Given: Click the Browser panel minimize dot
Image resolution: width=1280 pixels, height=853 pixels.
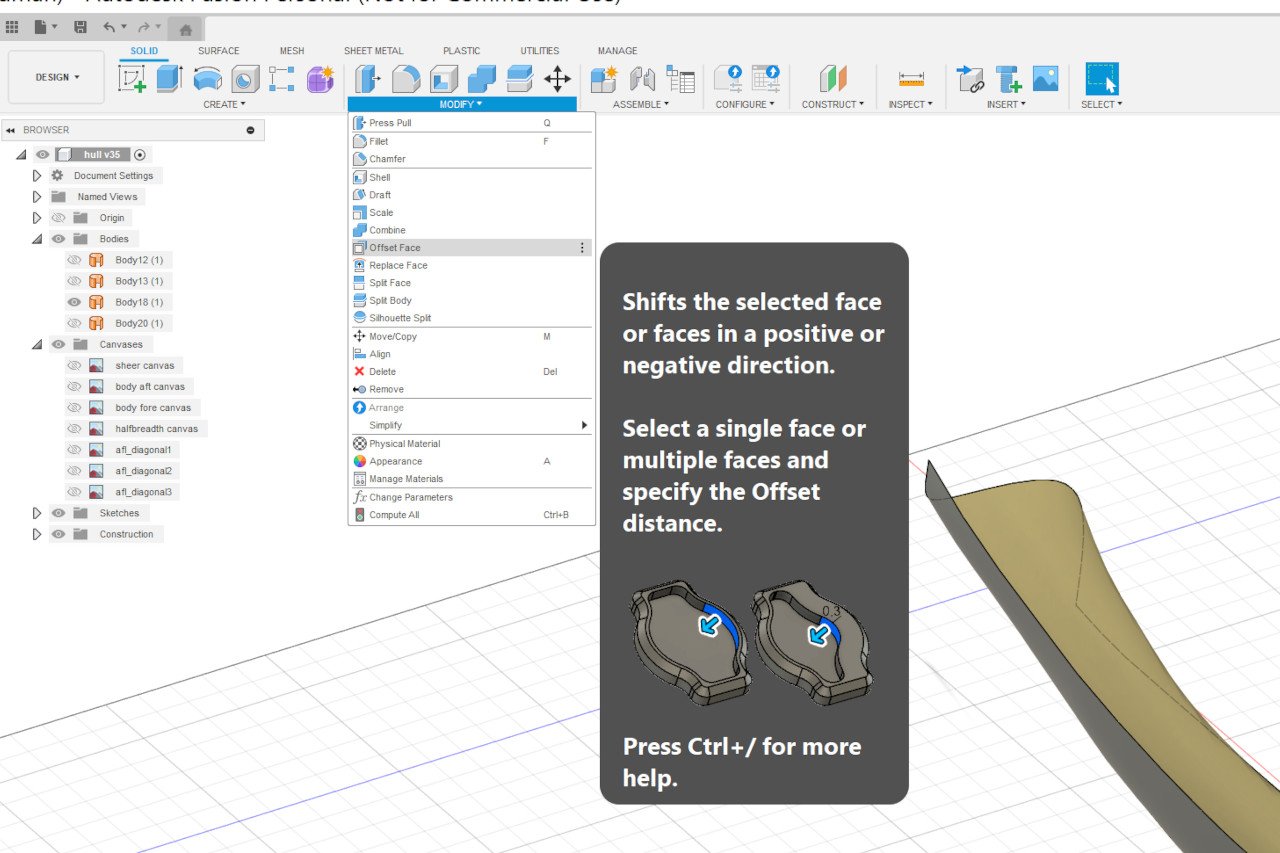Looking at the screenshot, I should [x=250, y=130].
